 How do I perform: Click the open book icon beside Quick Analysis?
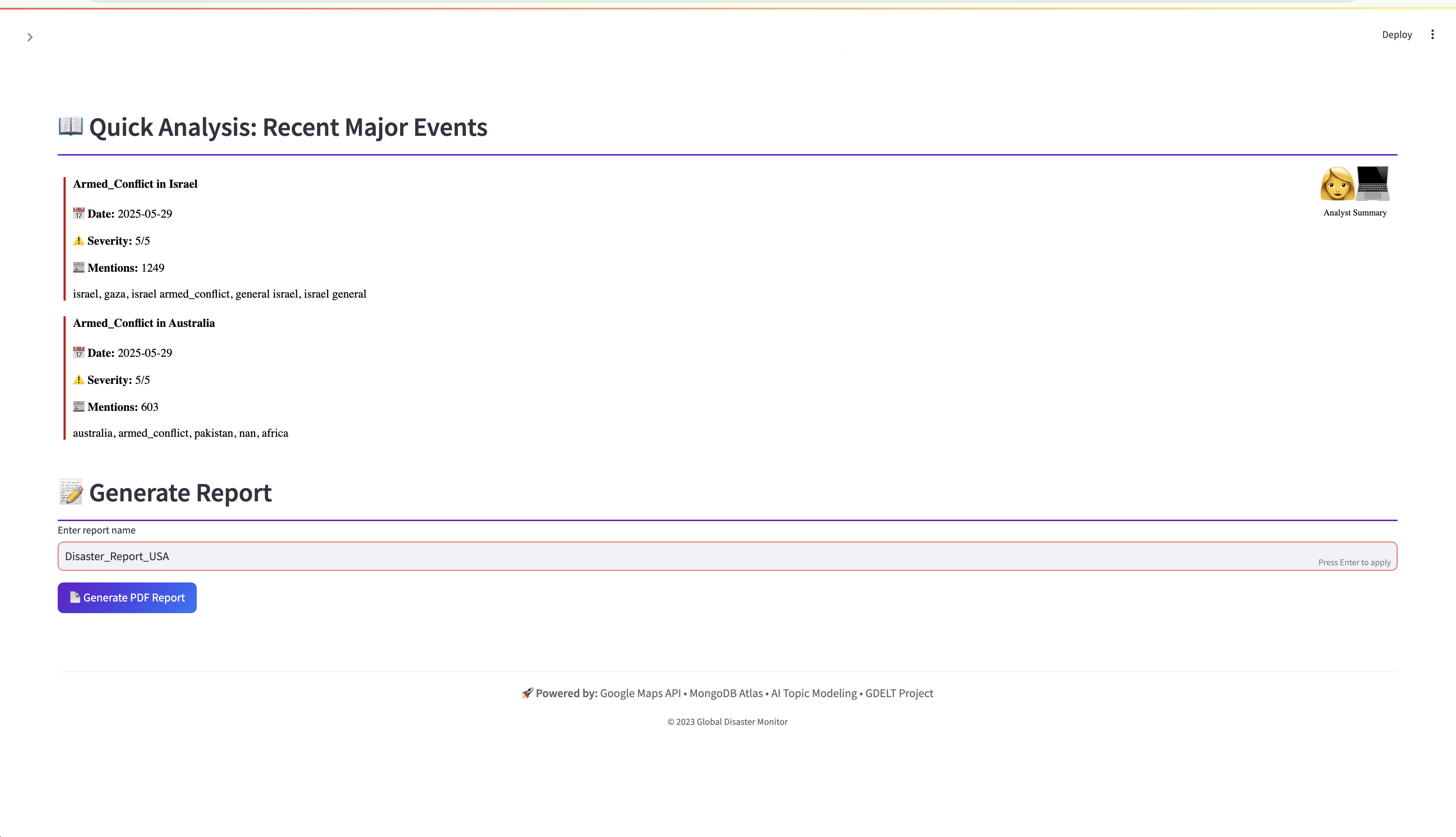tap(71, 126)
